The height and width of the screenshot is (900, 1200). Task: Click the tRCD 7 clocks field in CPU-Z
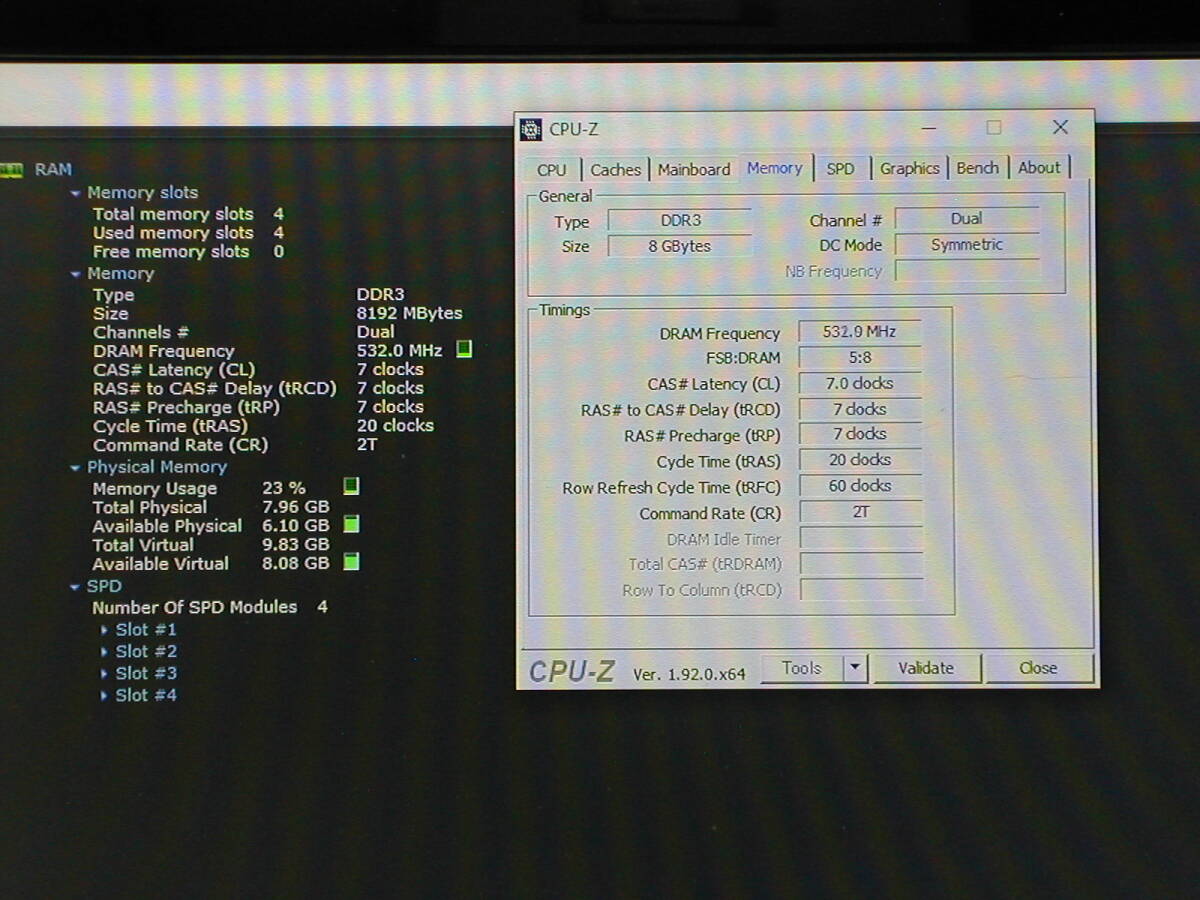point(859,409)
